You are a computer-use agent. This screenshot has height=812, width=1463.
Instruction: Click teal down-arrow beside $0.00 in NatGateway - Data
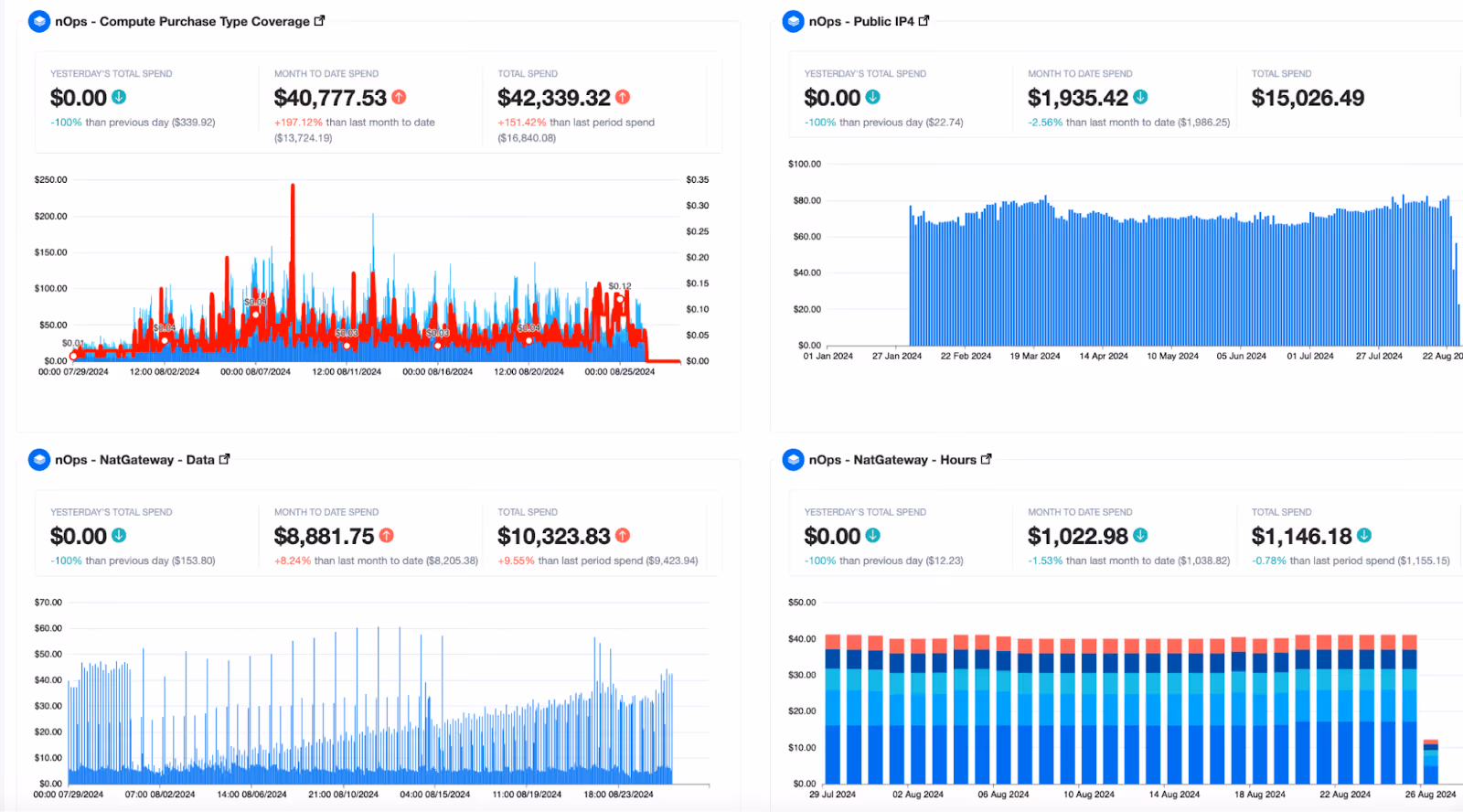point(119,536)
